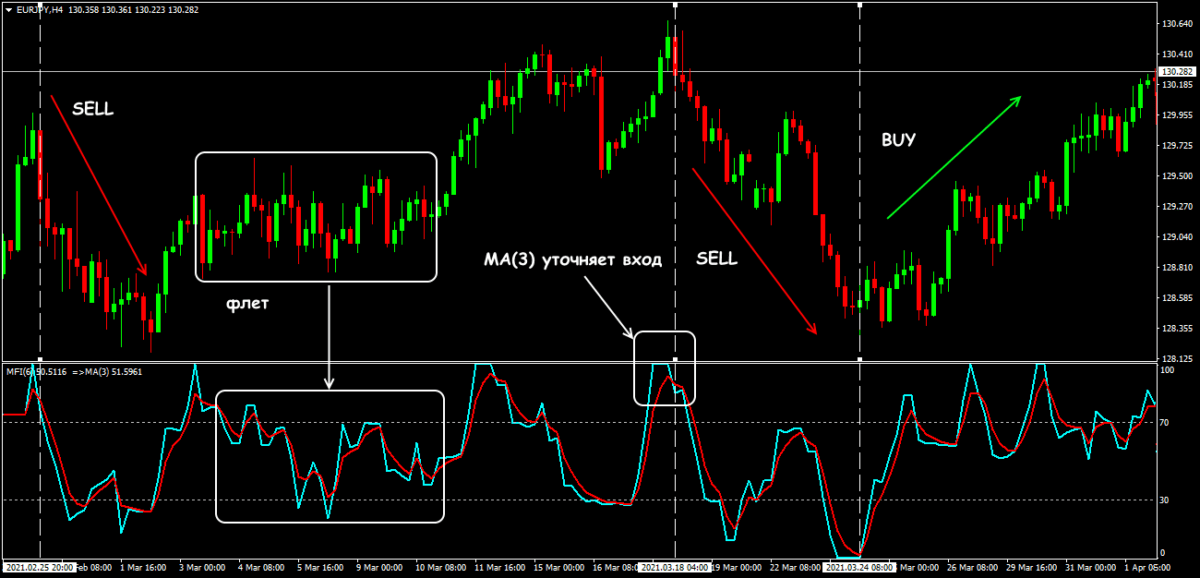Select the first red SELL arrow at left
The width and height of the screenshot is (1200, 578).
(98, 184)
